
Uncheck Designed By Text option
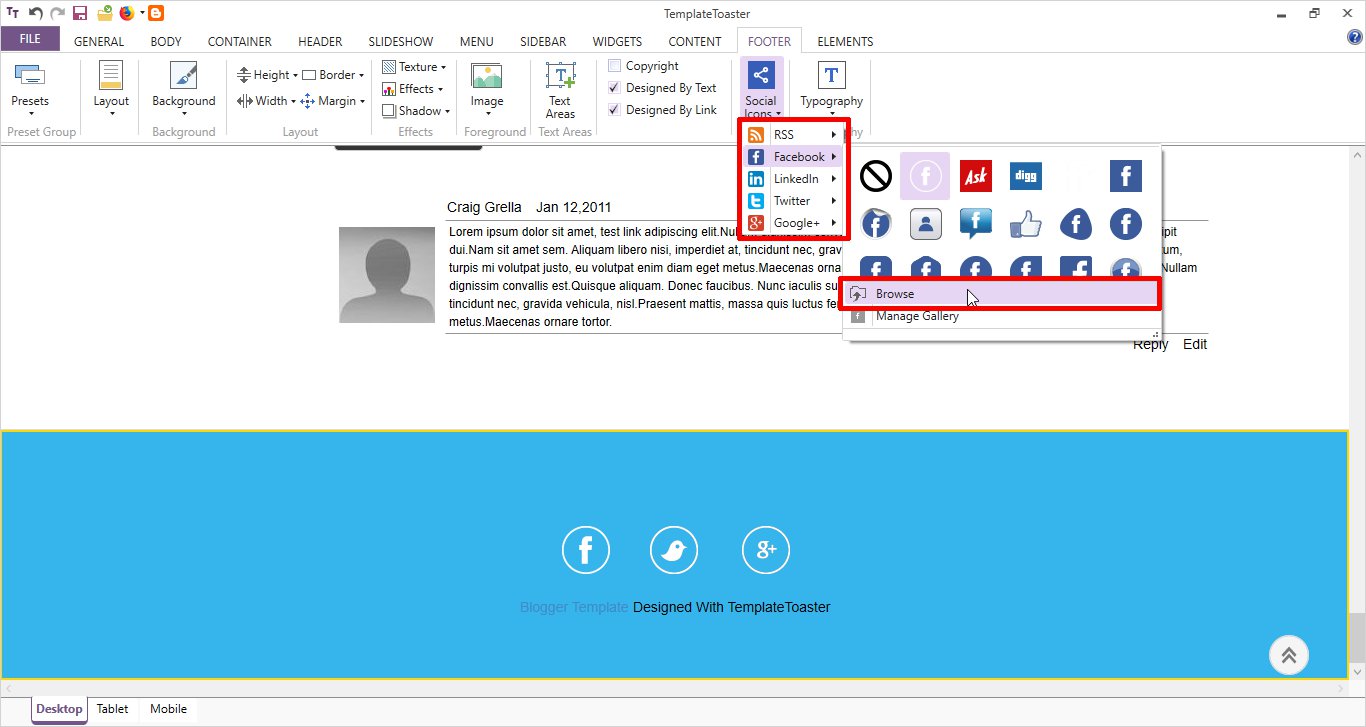[615, 88]
